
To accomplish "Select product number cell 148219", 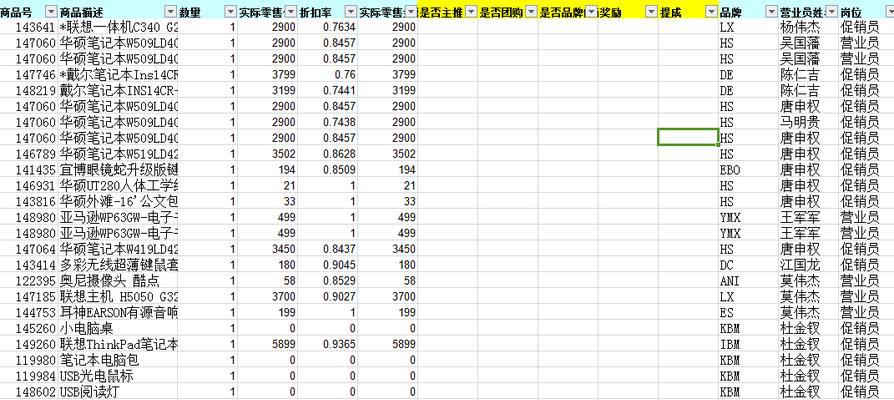I will pos(29,91).
